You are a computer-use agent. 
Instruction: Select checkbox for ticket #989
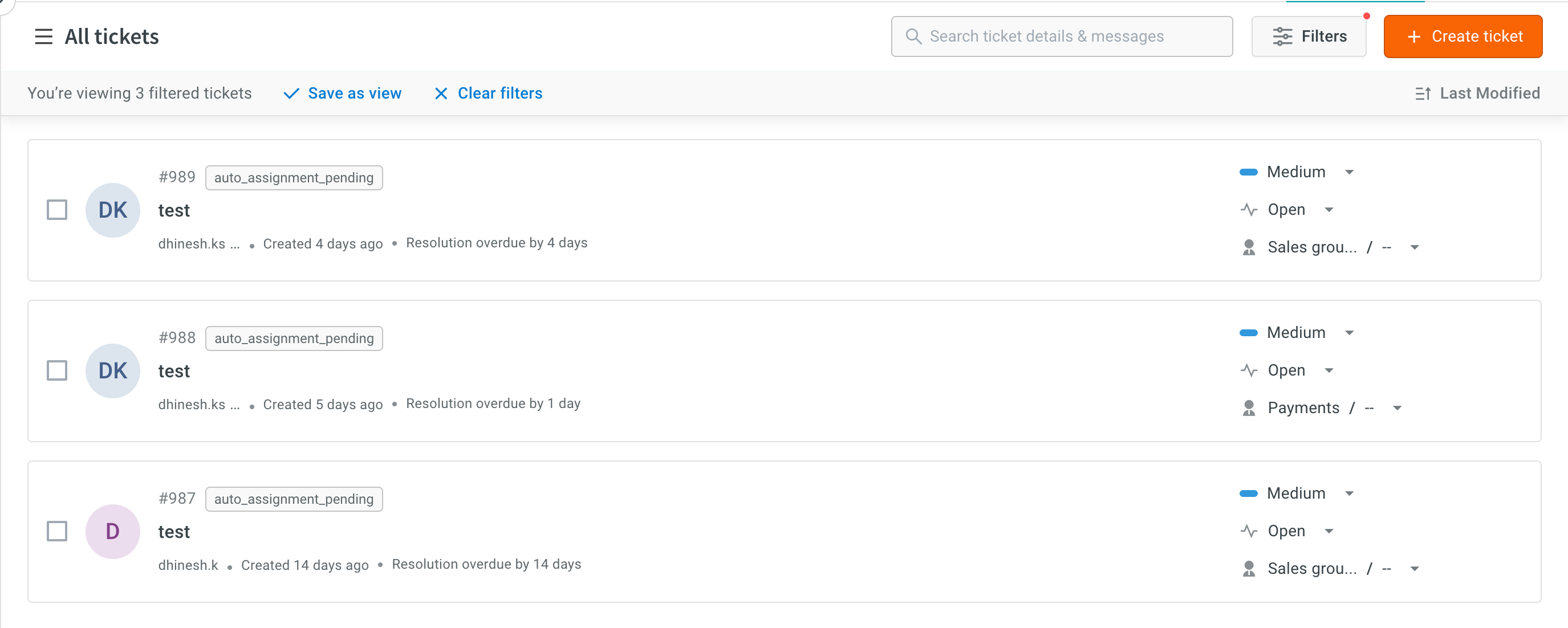(x=57, y=210)
